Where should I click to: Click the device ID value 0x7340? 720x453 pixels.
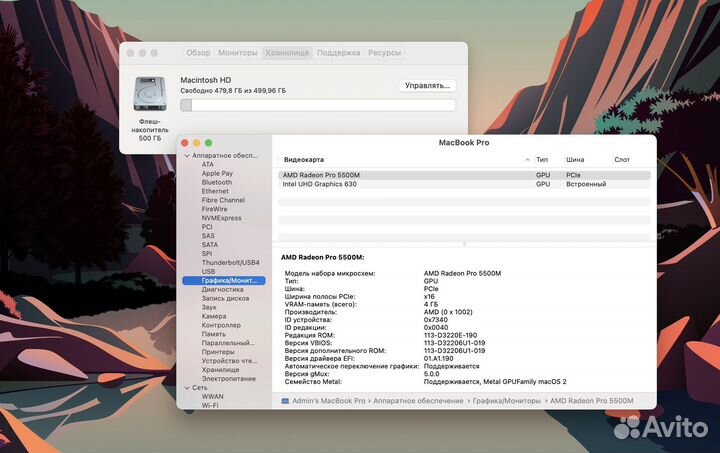coord(435,320)
